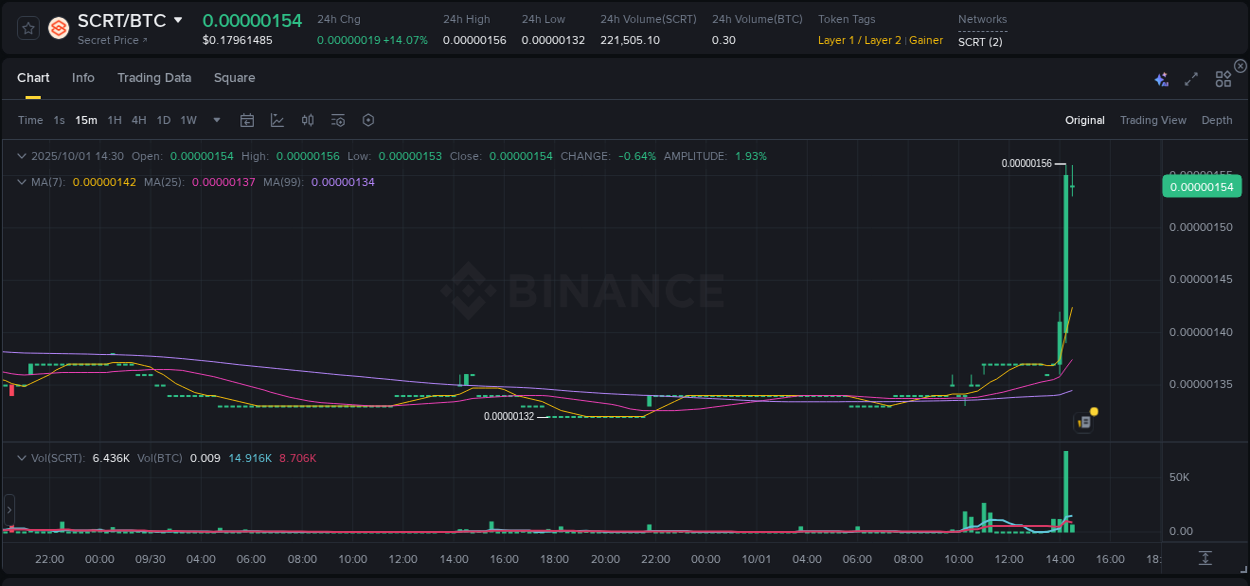
Task: Switch to the Trading Data tab
Action: (154, 77)
